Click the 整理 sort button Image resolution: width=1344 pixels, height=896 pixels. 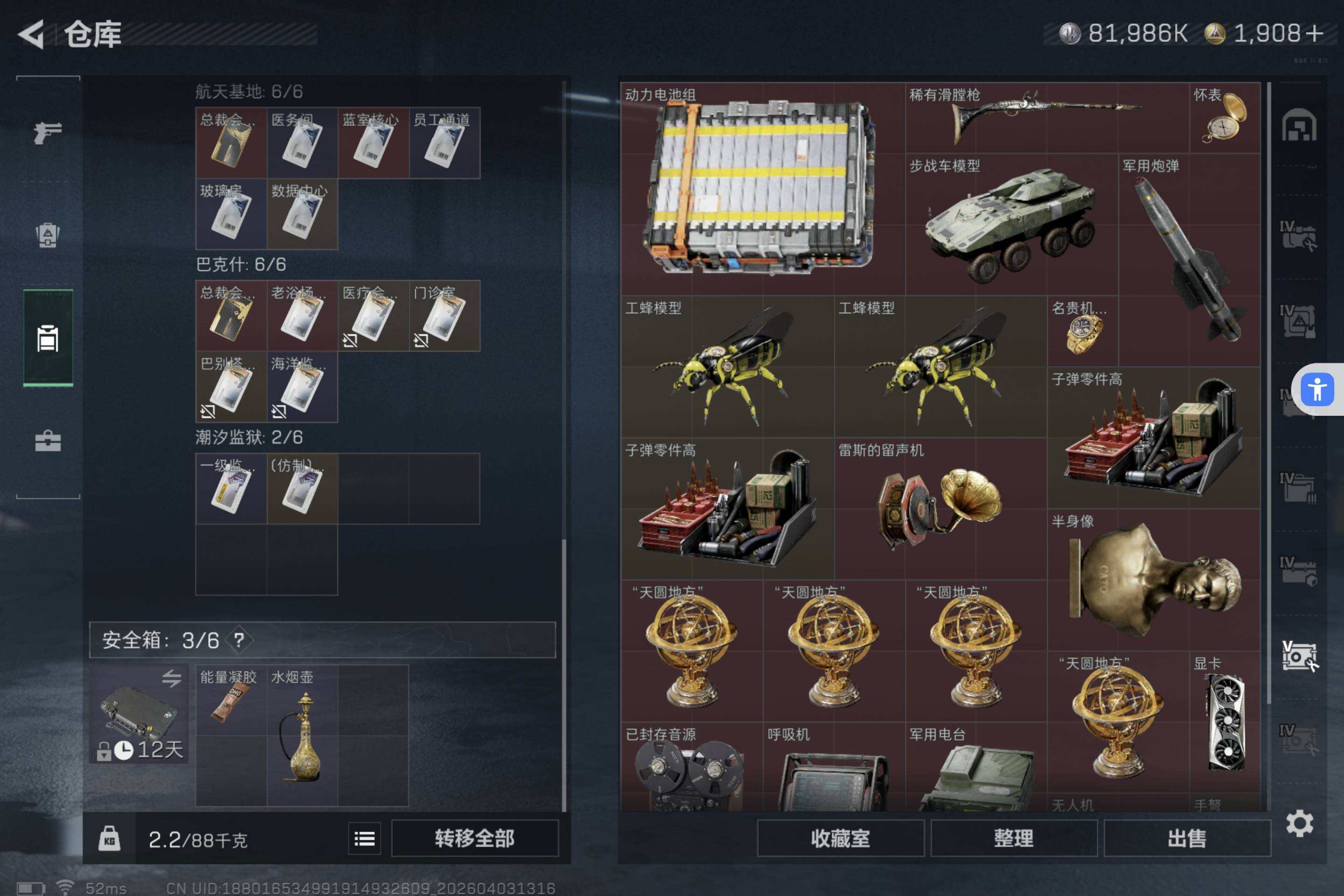tap(1014, 838)
